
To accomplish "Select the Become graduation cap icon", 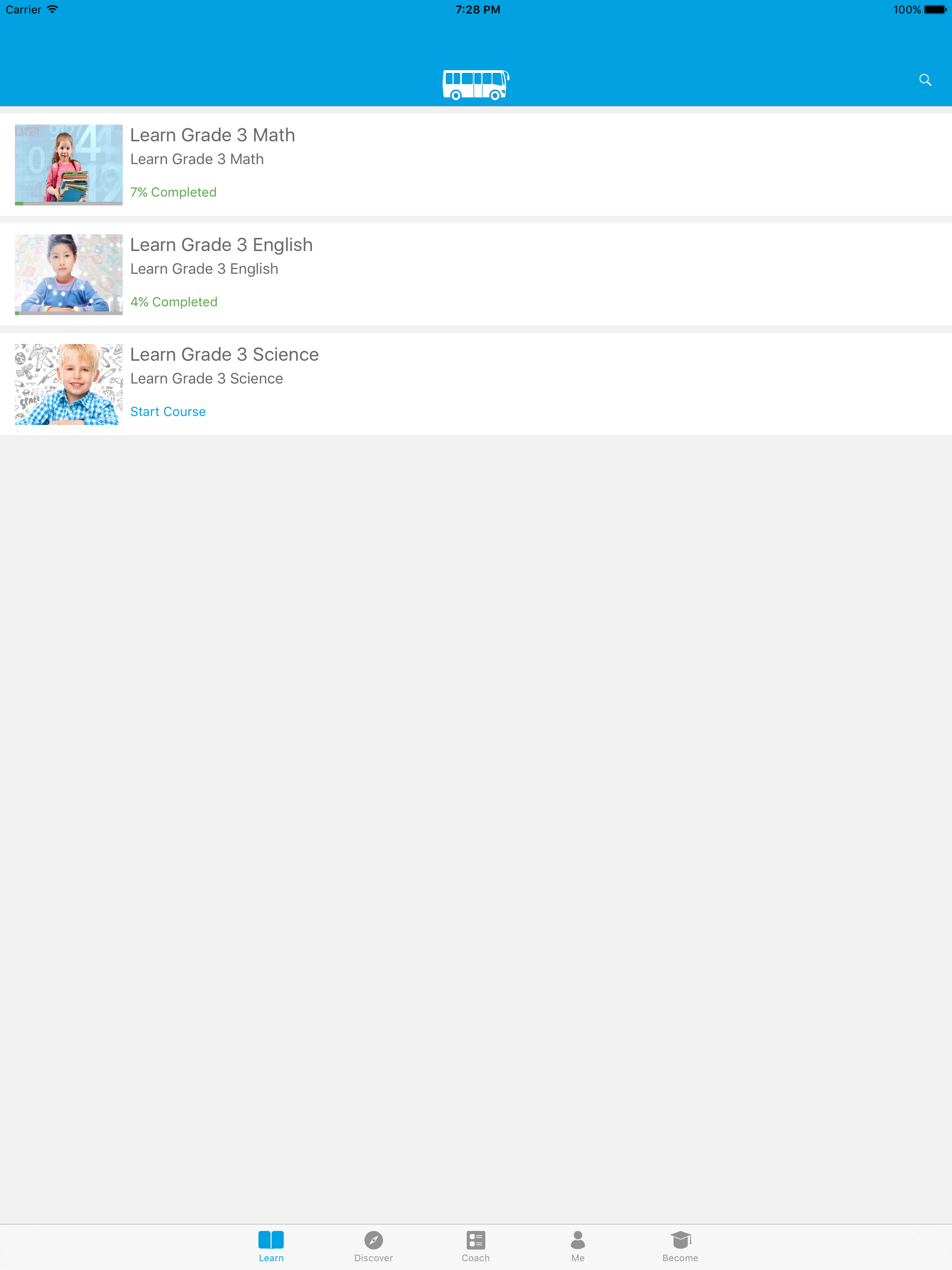I will tap(681, 1240).
